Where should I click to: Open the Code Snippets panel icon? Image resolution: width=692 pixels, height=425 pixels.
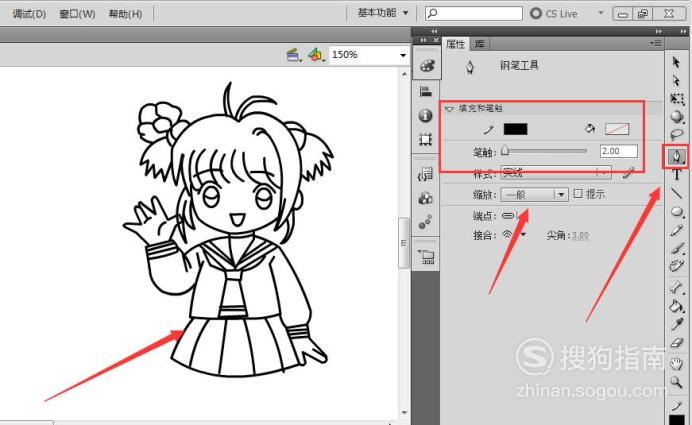pyautogui.click(x=425, y=175)
